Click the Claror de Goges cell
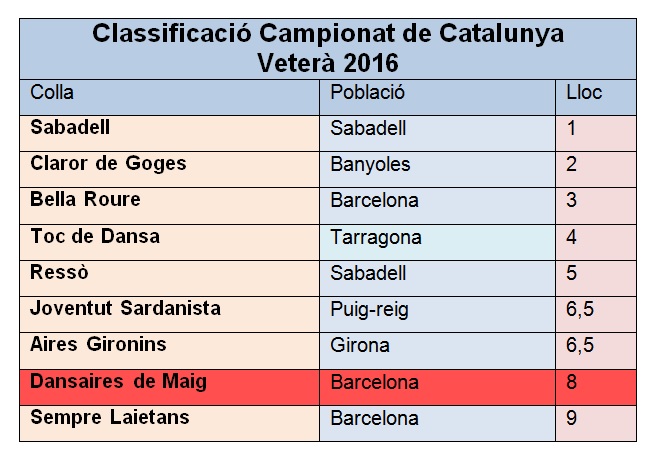The width and height of the screenshot is (663, 465). 170,170
